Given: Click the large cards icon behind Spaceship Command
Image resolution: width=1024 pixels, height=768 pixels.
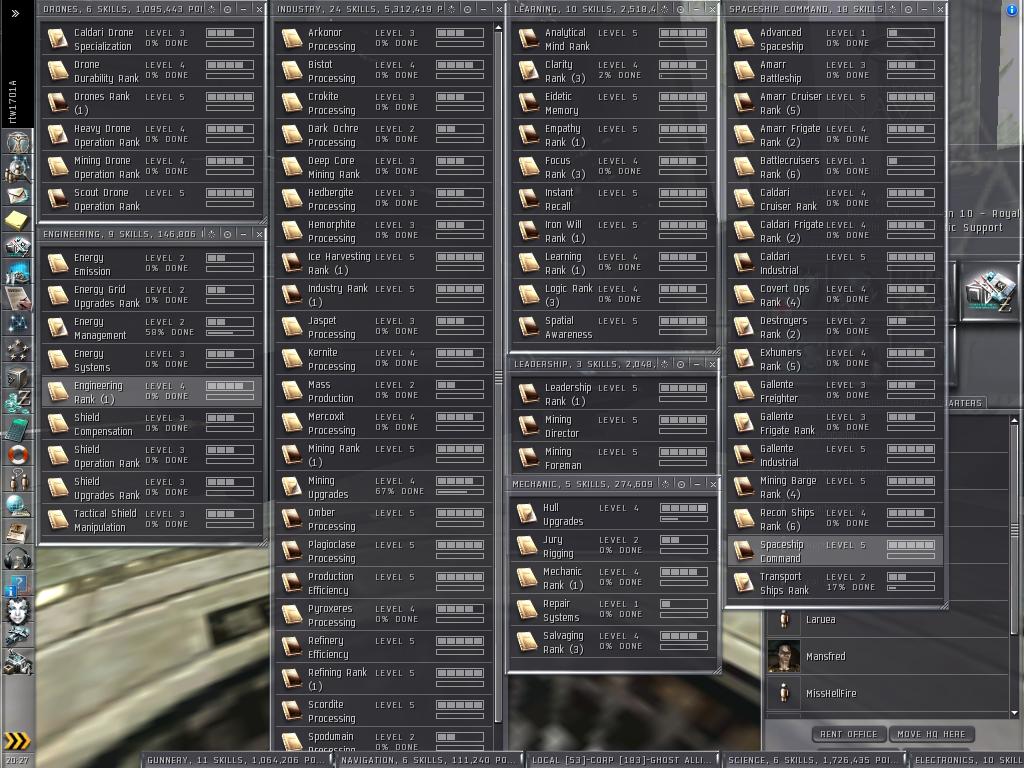Looking at the screenshot, I should pyautogui.click(x=991, y=289).
